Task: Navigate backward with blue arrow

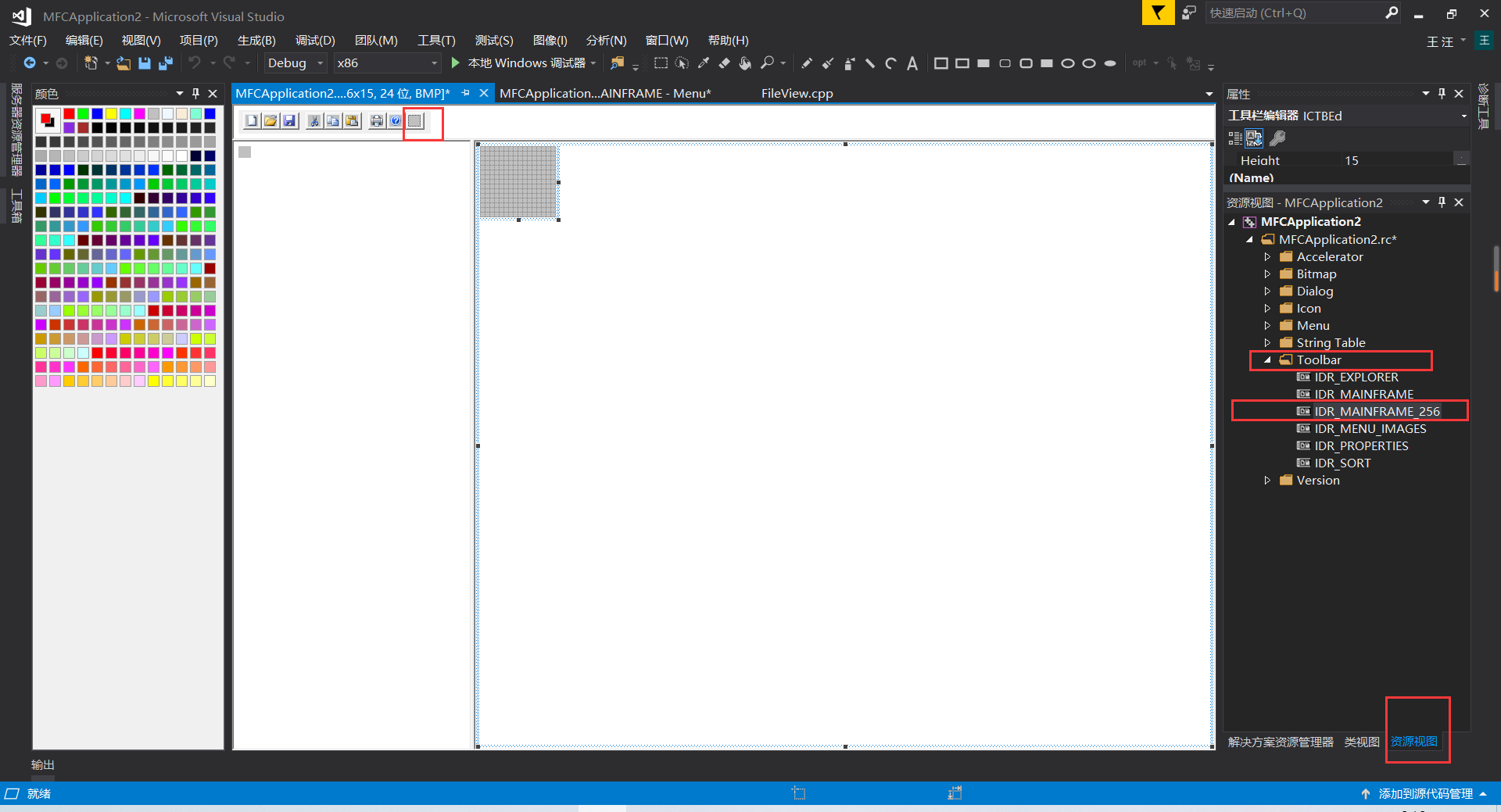Action: click(x=30, y=63)
